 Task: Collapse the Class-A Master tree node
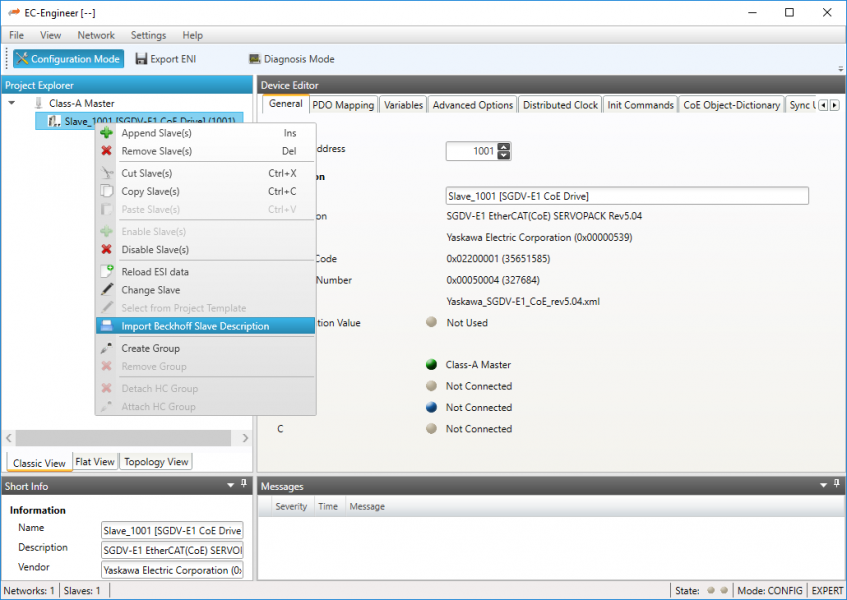point(11,103)
